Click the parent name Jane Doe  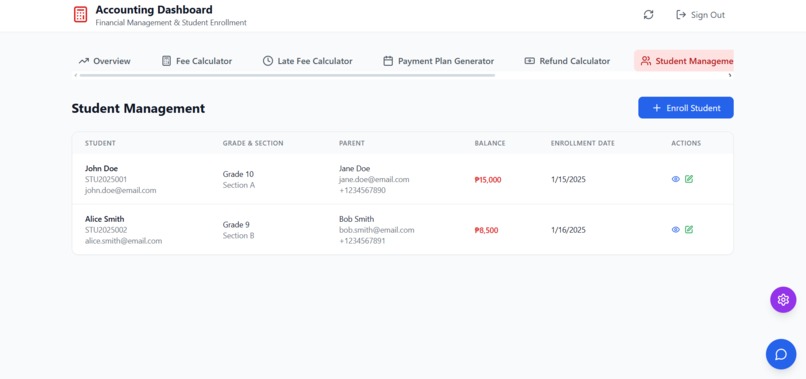pos(355,169)
